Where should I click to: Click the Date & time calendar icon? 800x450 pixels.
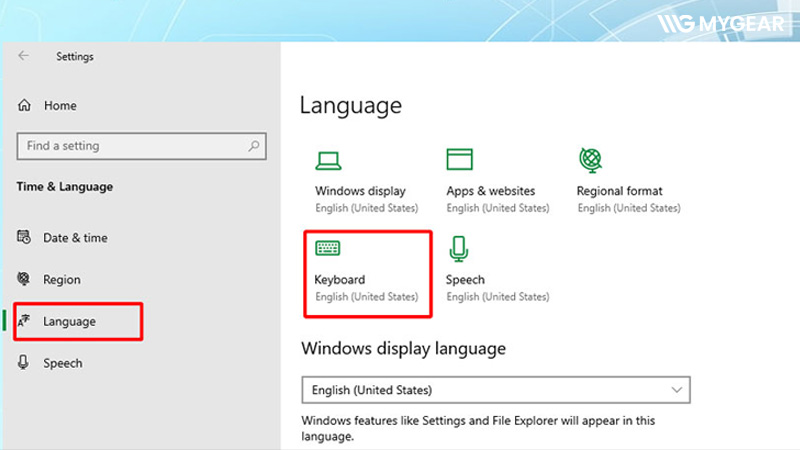(25, 238)
